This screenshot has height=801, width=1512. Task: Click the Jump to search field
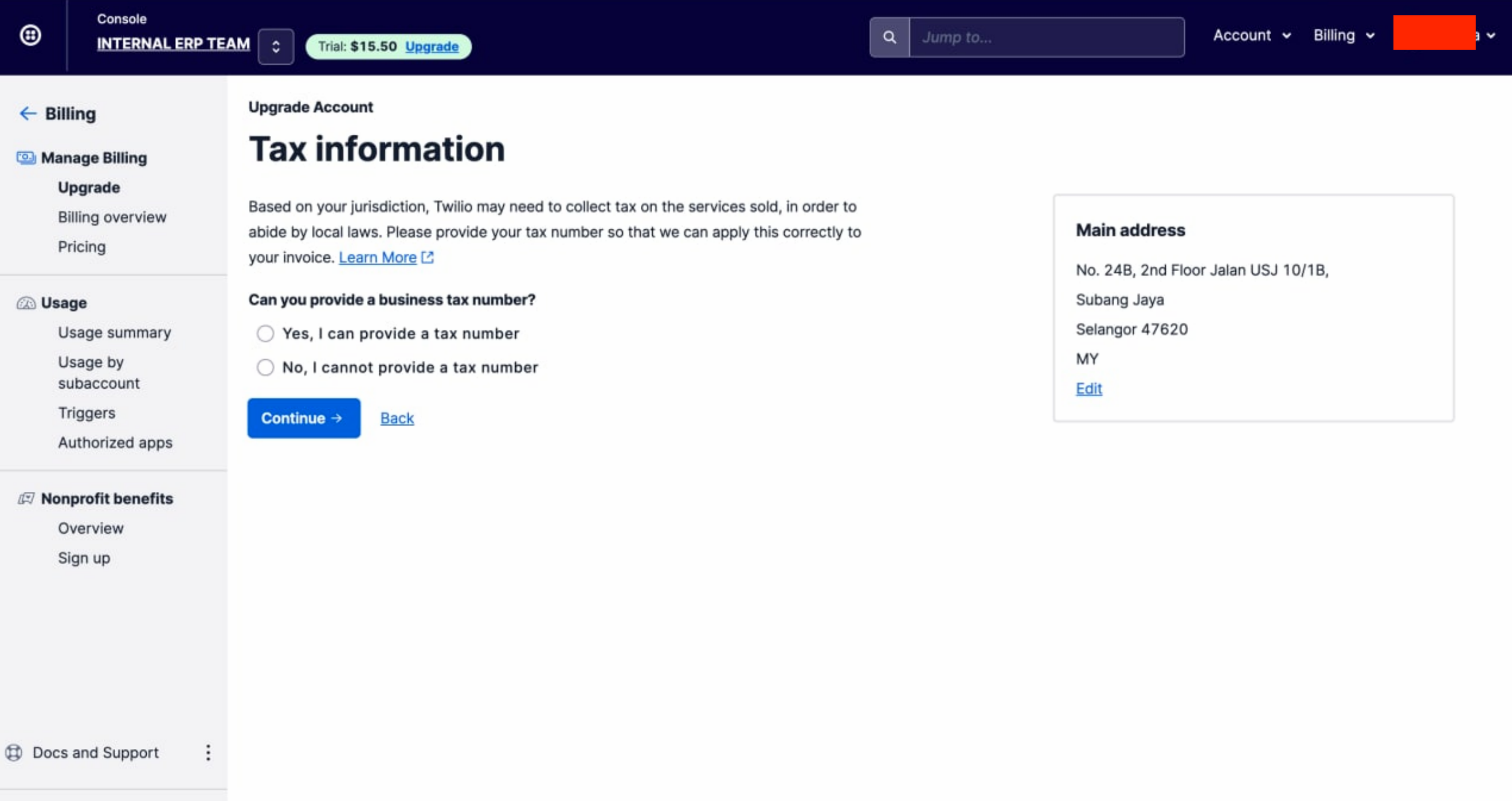coord(1046,38)
